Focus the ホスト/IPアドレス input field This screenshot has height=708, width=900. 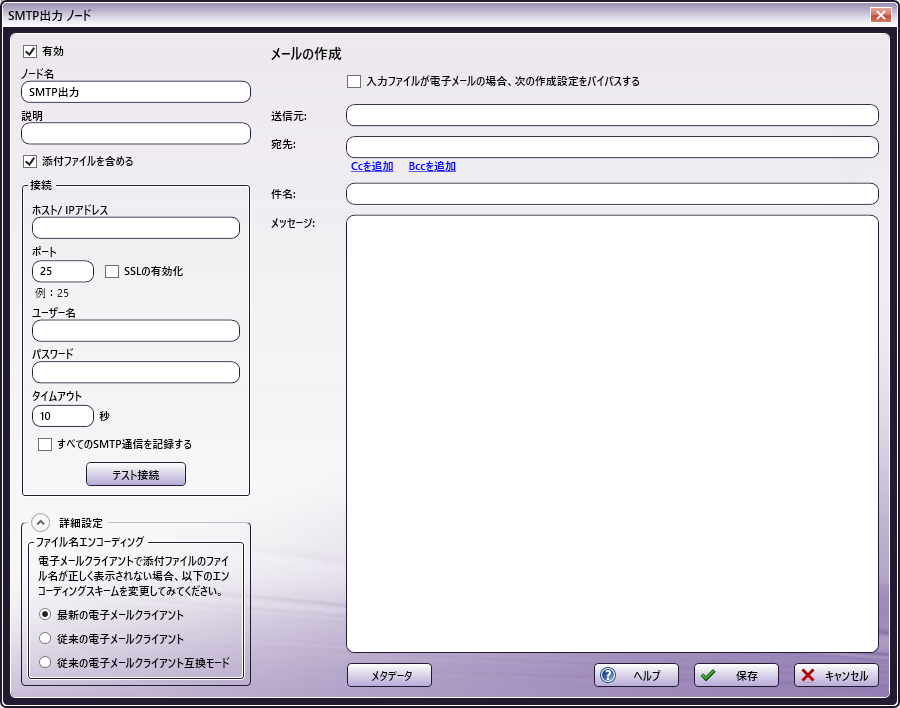click(x=136, y=228)
